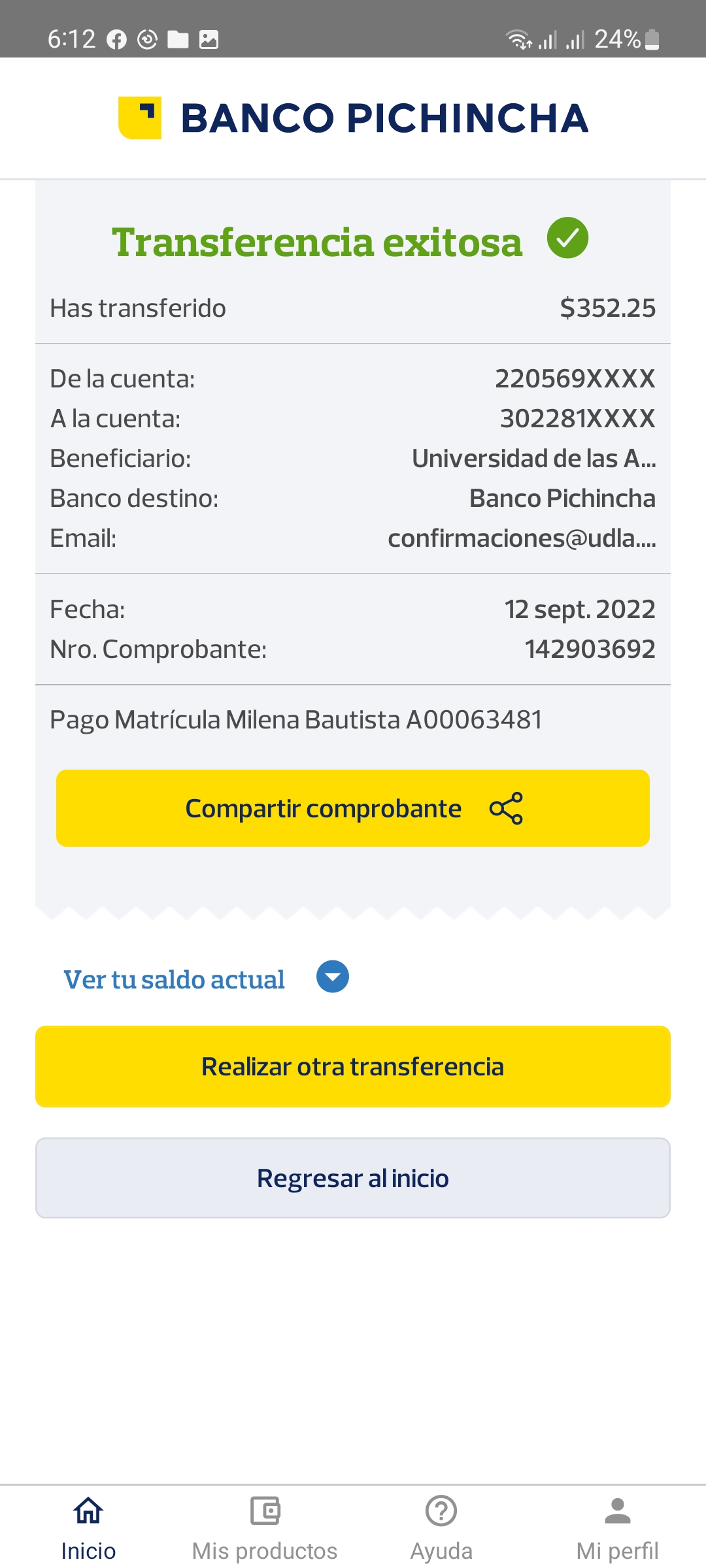
Task: Tap the truncated Beneficiario name Universidad de las A...
Action: click(533, 459)
